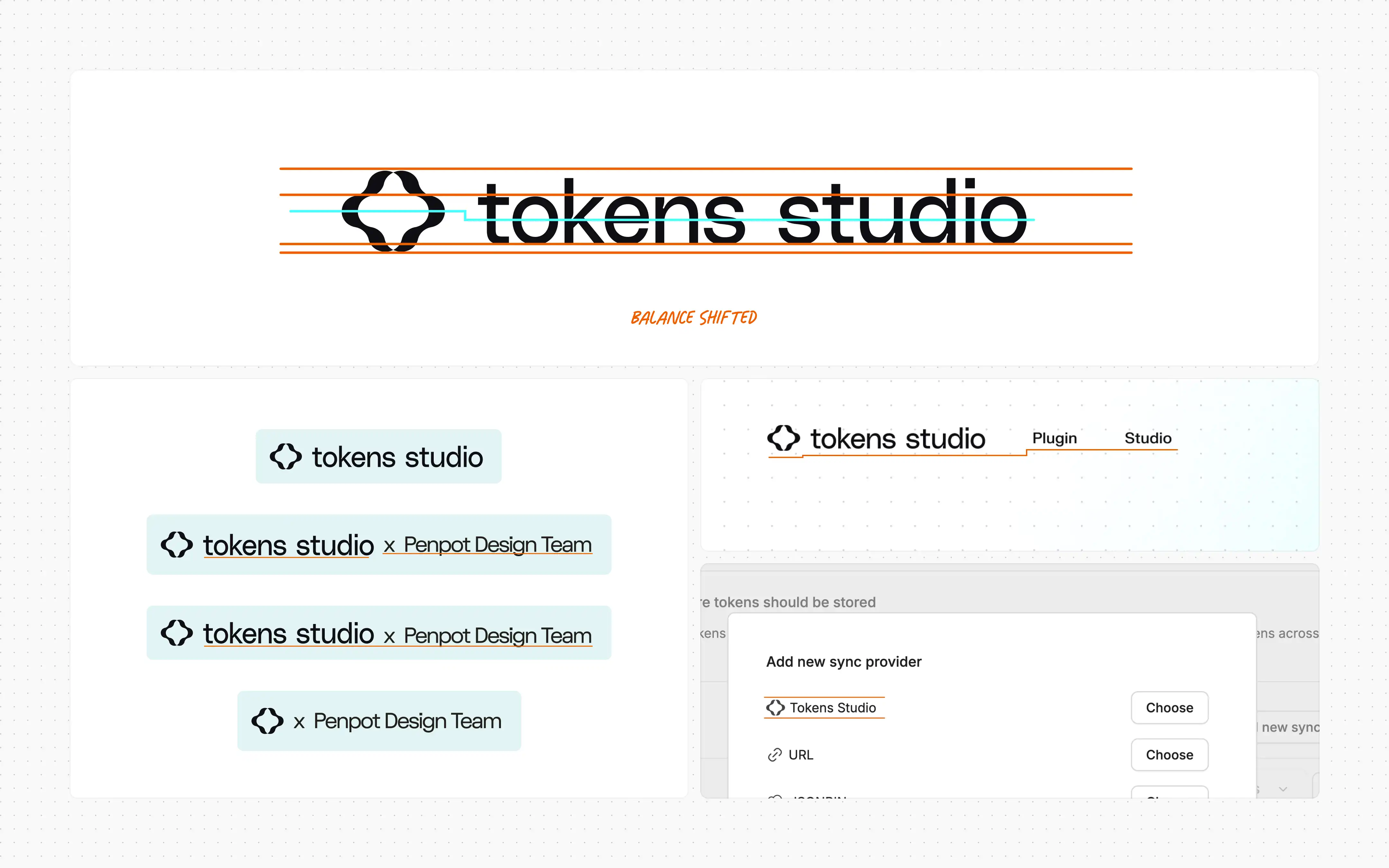Click logo icon in the standalone 'tokens studio' badge

coord(286,457)
